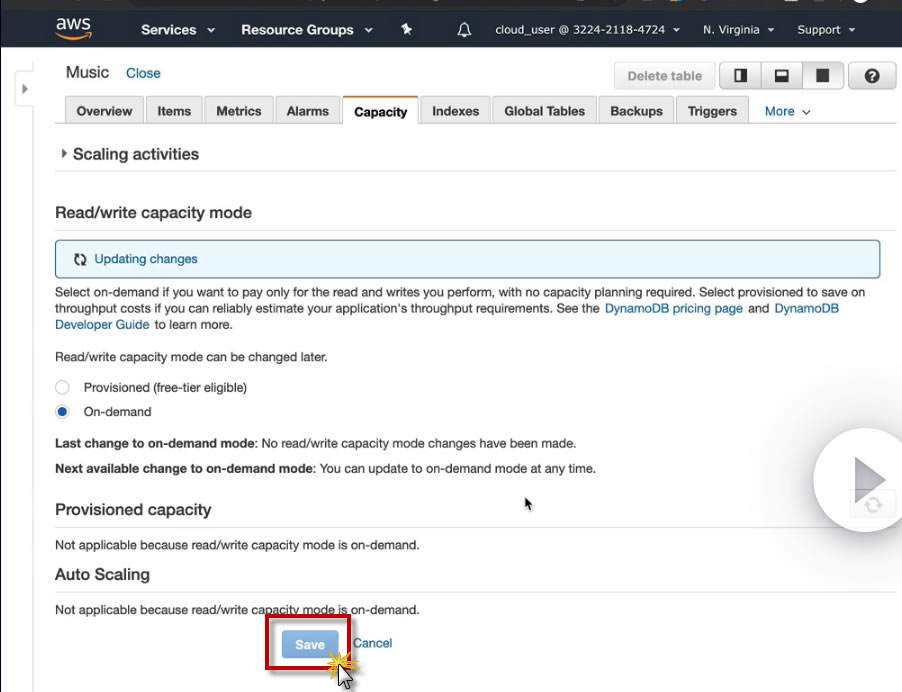Open the DynamoDB pricing page link

coord(674,308)
